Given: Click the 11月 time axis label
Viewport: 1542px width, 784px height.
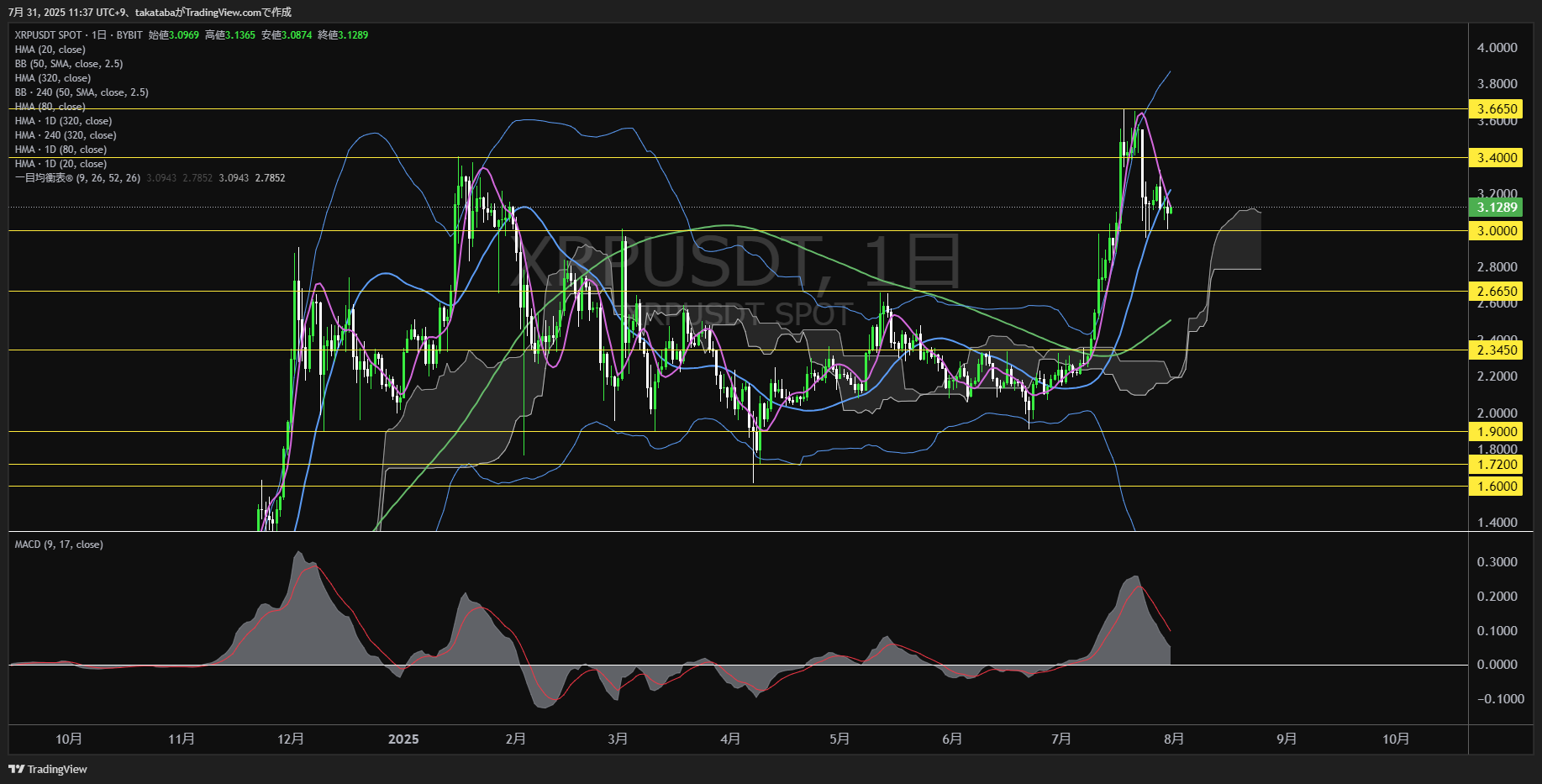Looking at the screenshot, I should tap(182, 739).
